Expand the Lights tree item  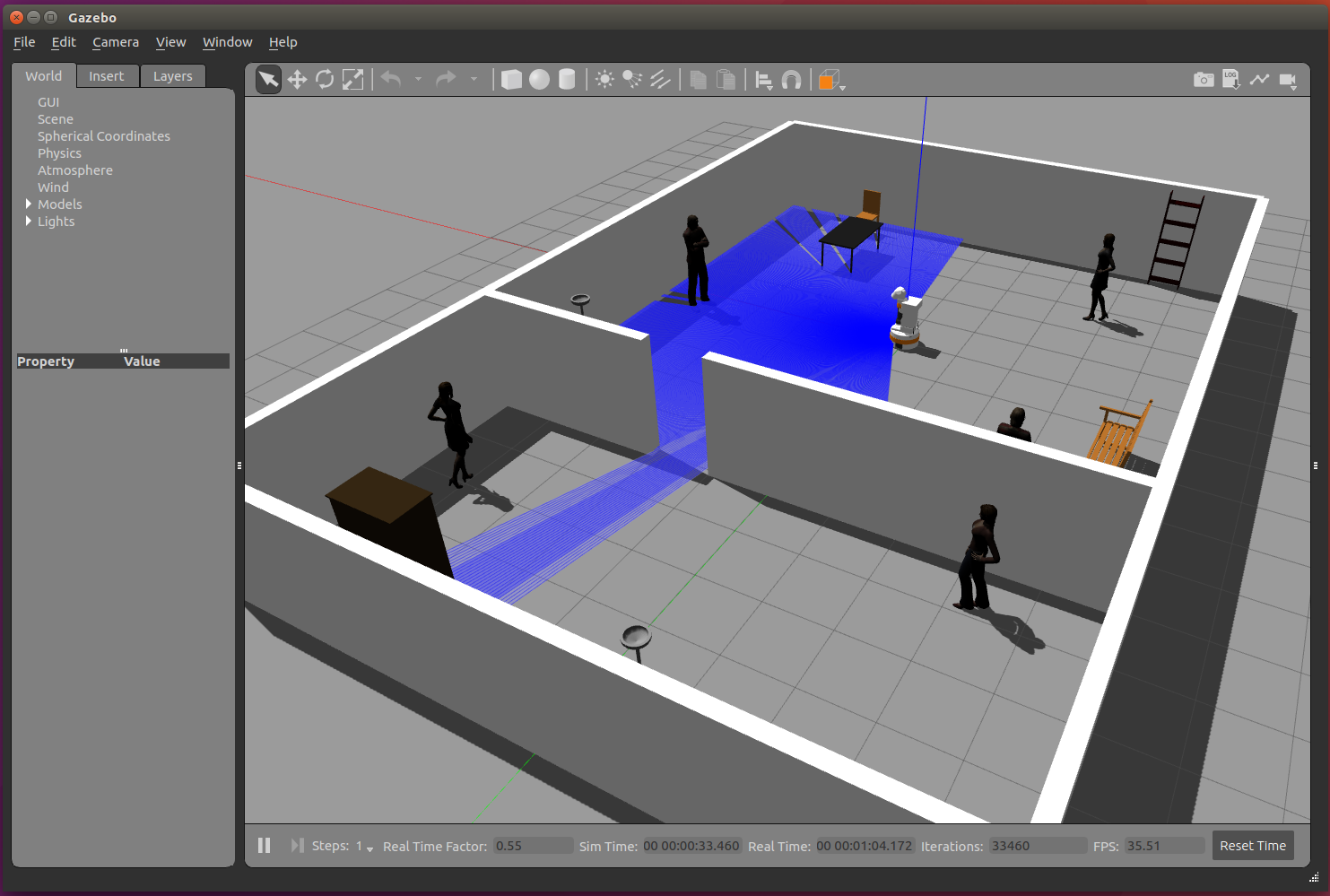(29, 222)
